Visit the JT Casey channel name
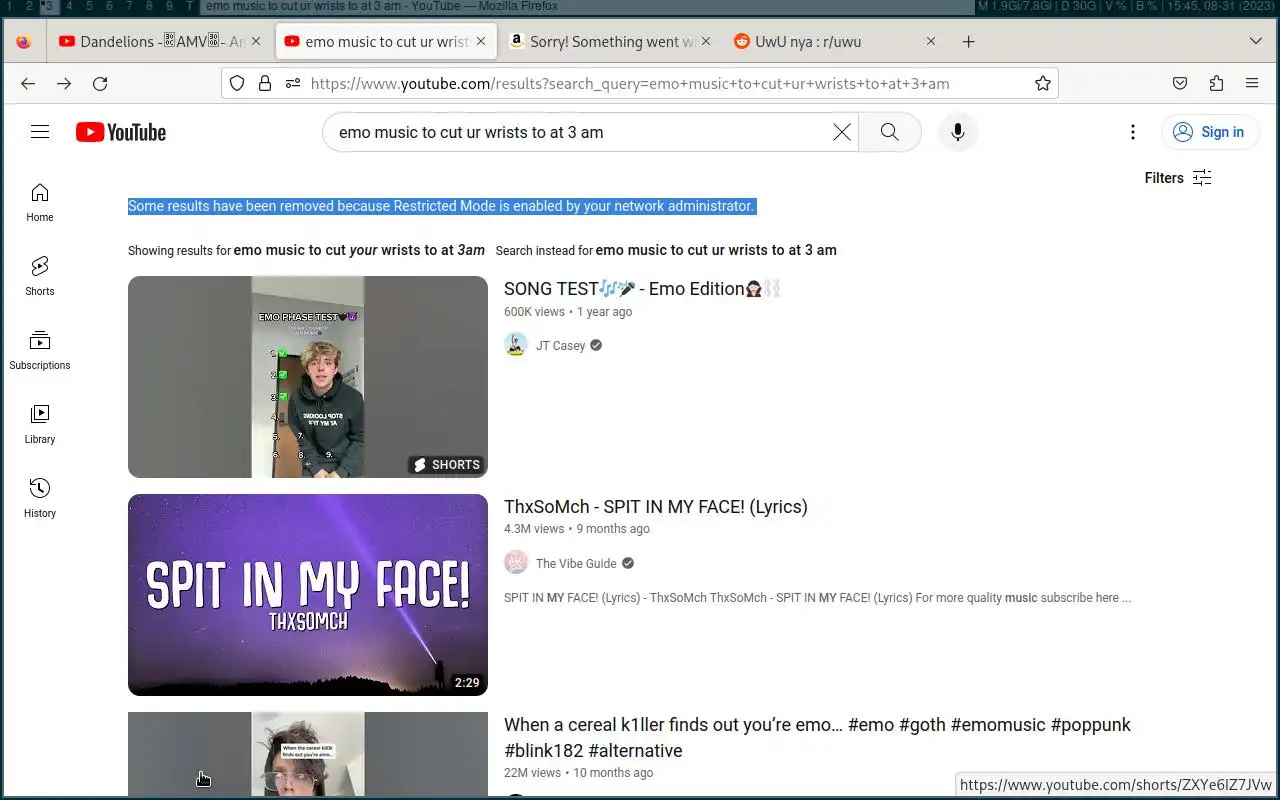1280x800 pixels. 560,345
